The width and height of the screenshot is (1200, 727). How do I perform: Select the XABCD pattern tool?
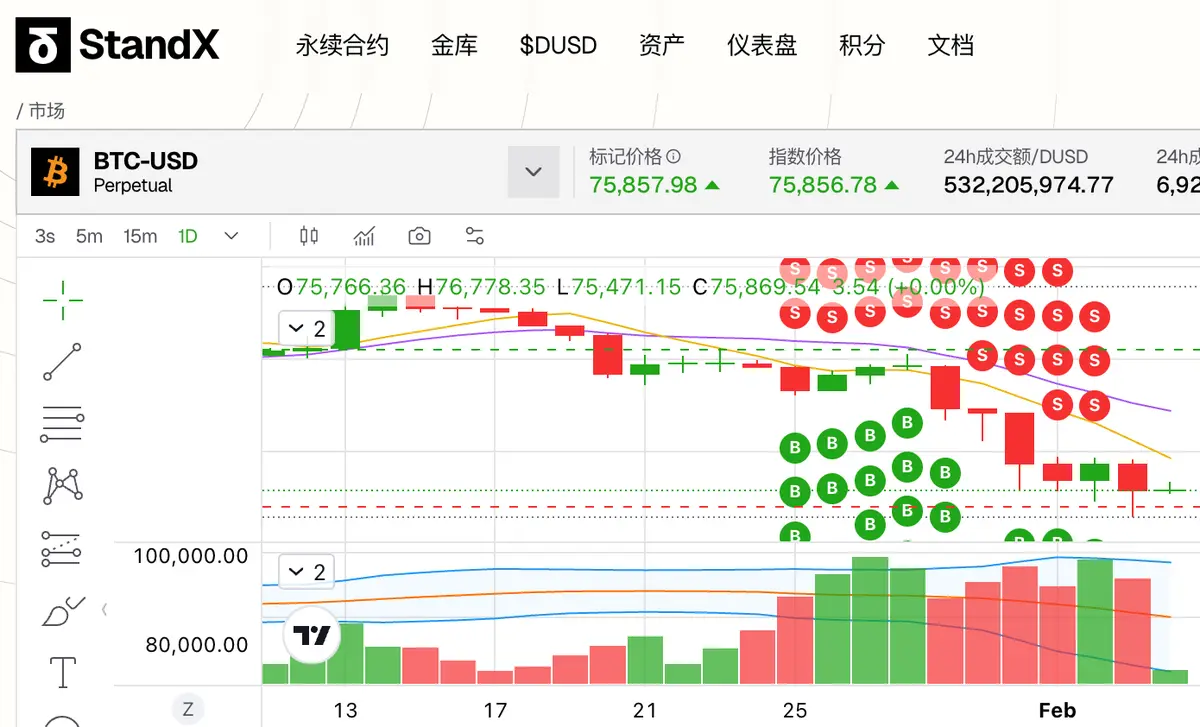pos(62,486)
